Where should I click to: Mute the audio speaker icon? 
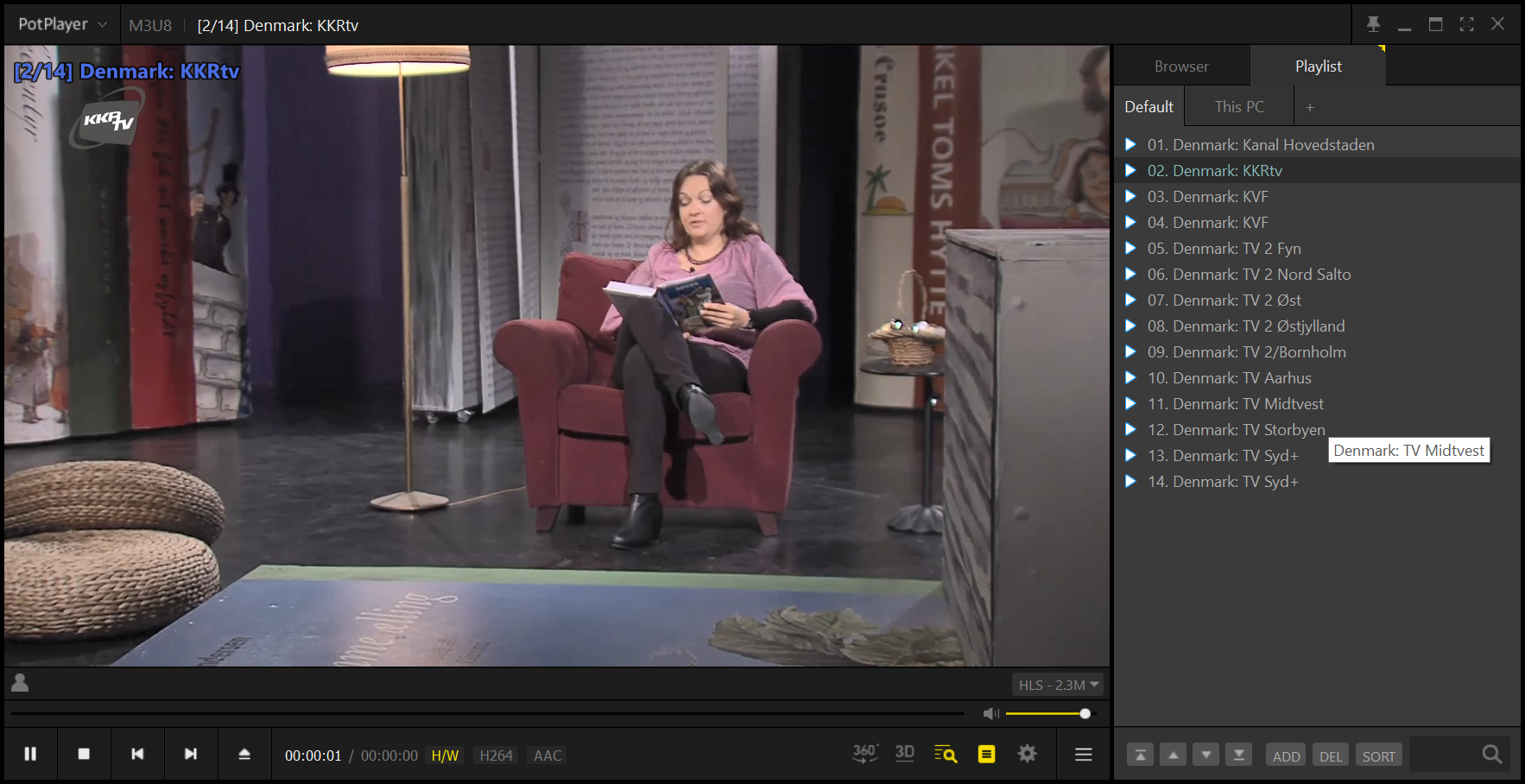pos(990,713)
